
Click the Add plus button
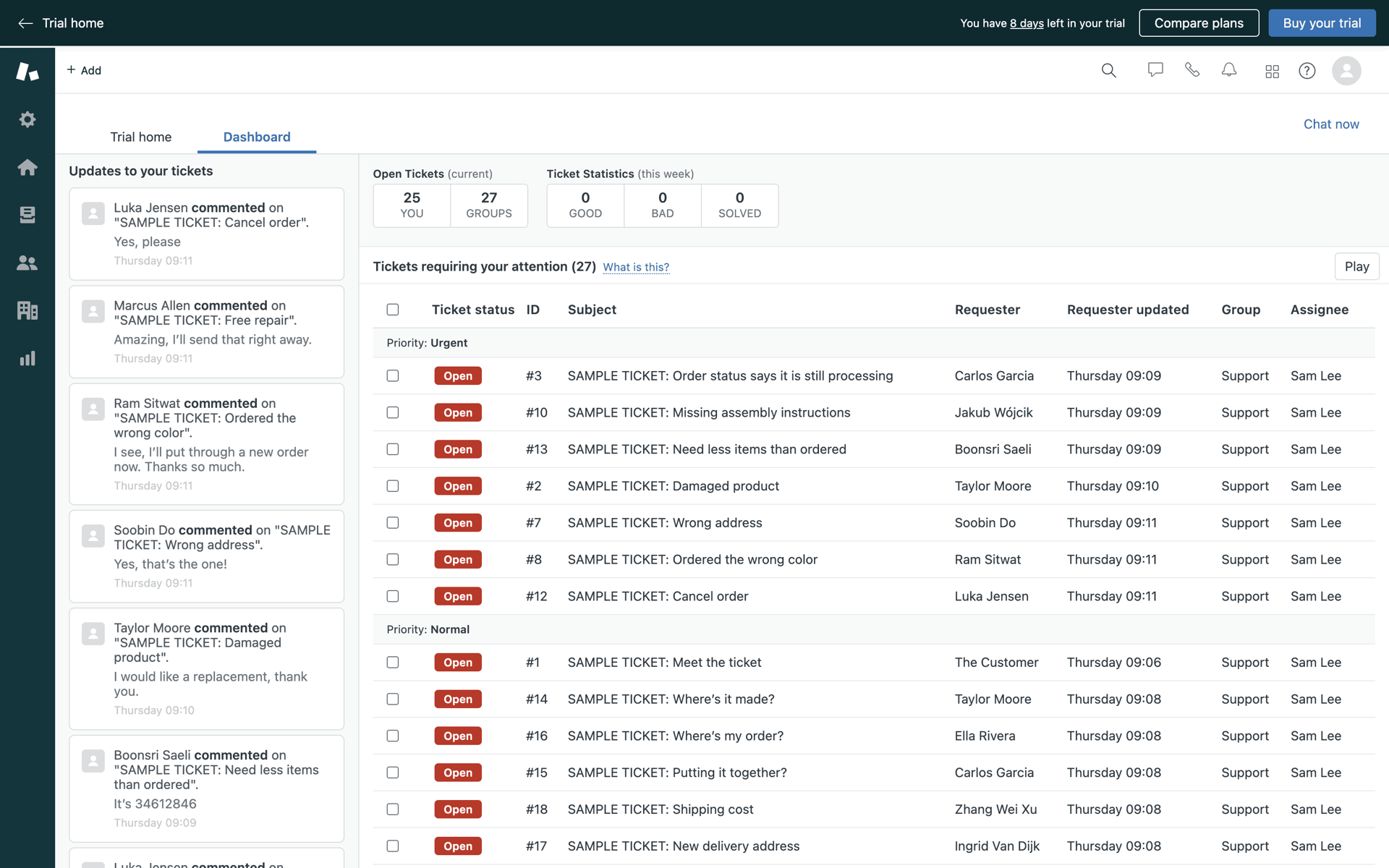coord(84,70)
